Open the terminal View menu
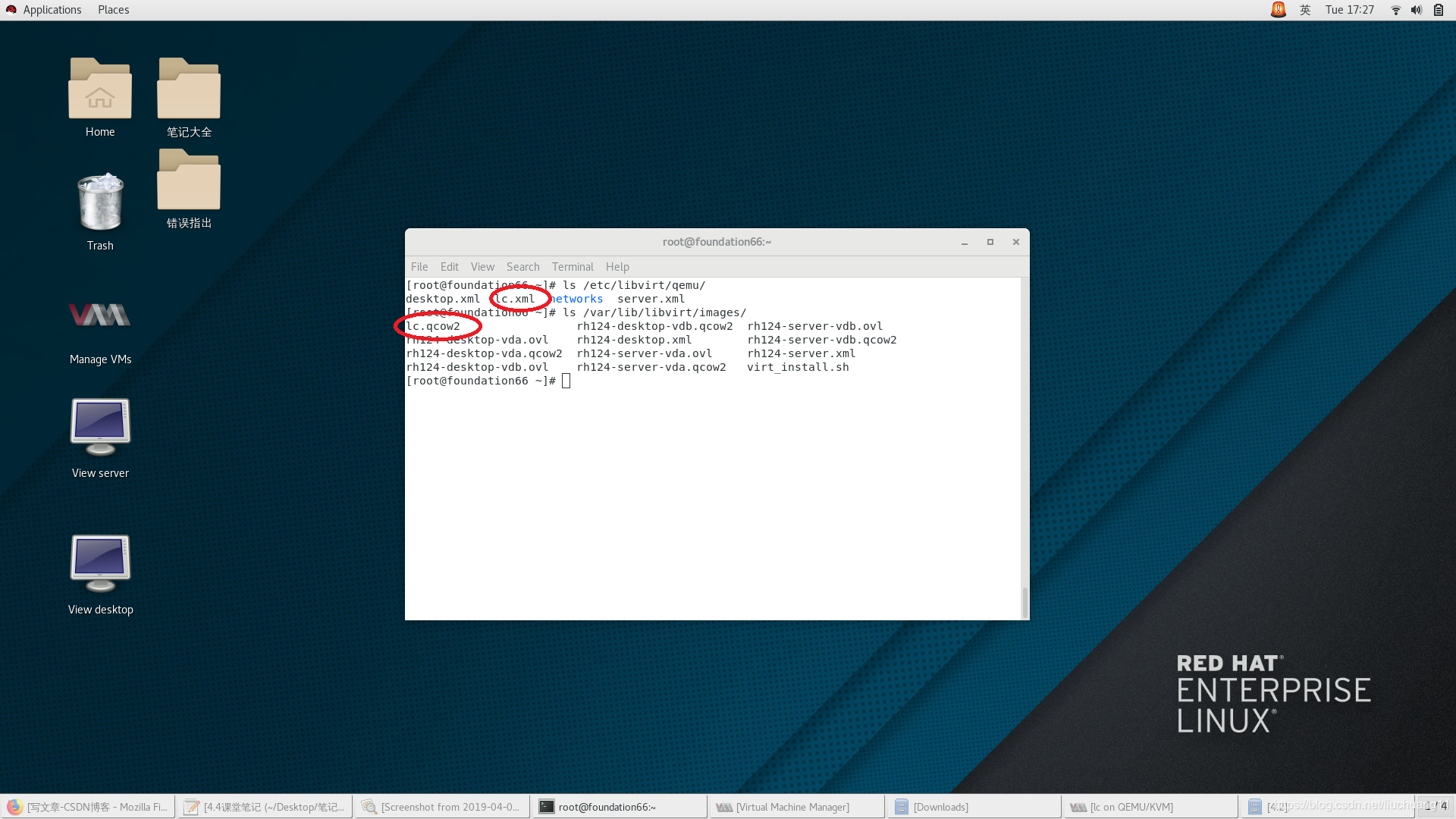Viewport: 1456px width, 819px height. (482, 267)
